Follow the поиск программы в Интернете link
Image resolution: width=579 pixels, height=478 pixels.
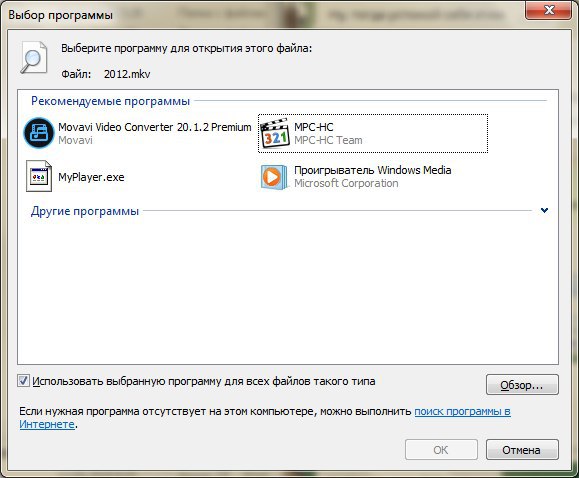[x=462, y=411]
